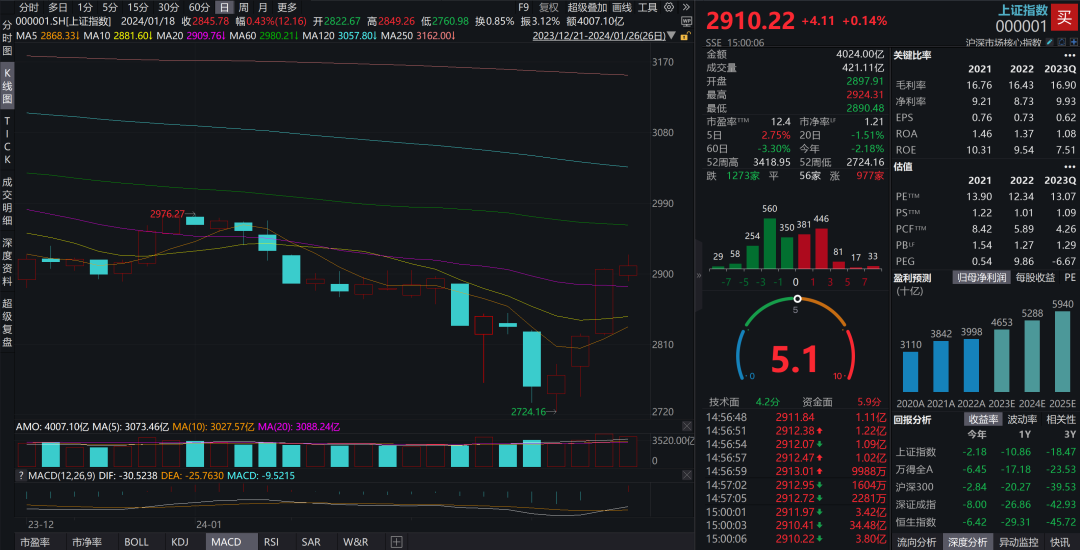Open 成交明细 in the left sidebar

[x=7, y=202]
